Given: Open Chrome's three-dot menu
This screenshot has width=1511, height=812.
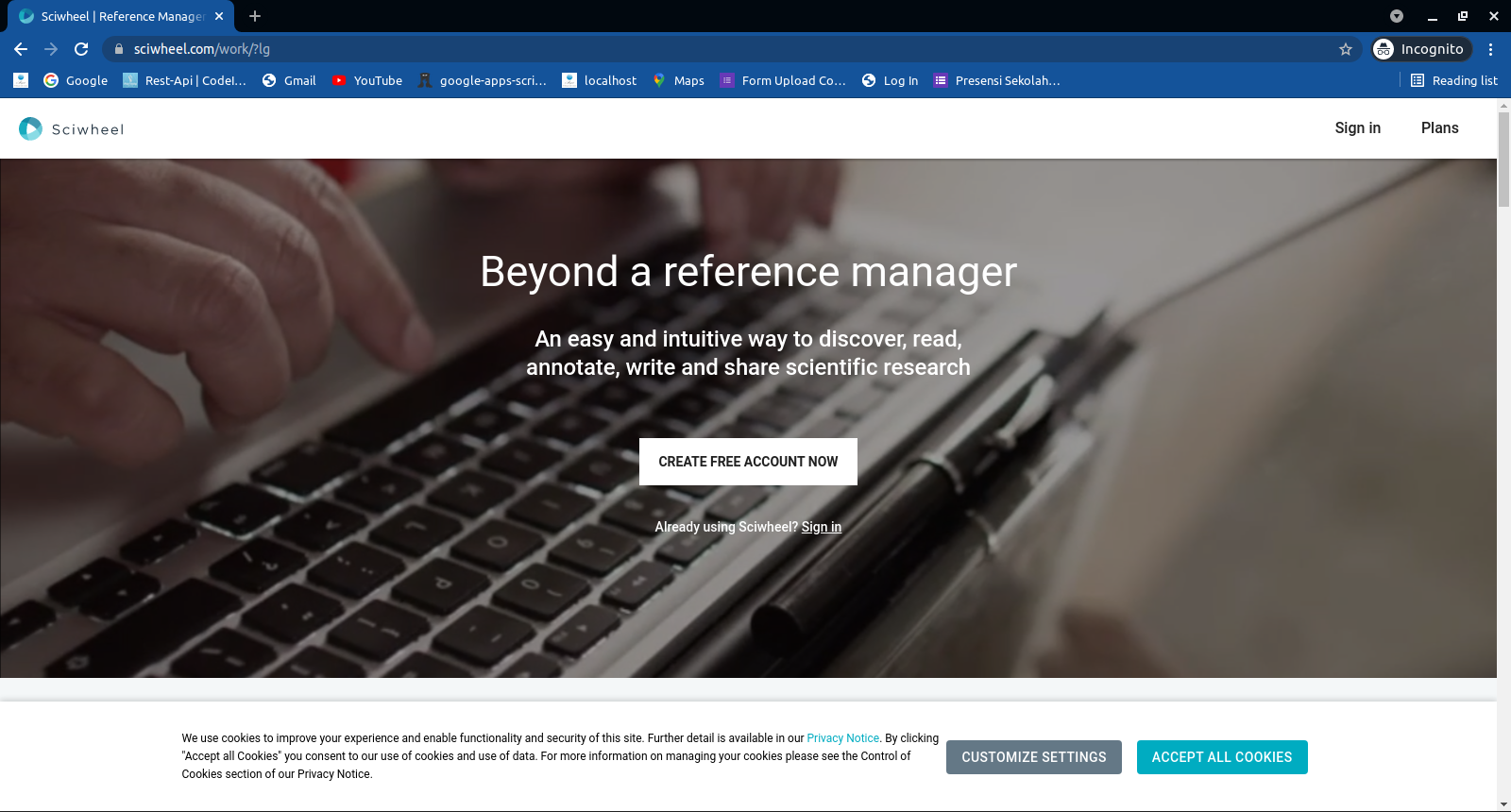Looking at the screenshot, I should click(1491, 49).
